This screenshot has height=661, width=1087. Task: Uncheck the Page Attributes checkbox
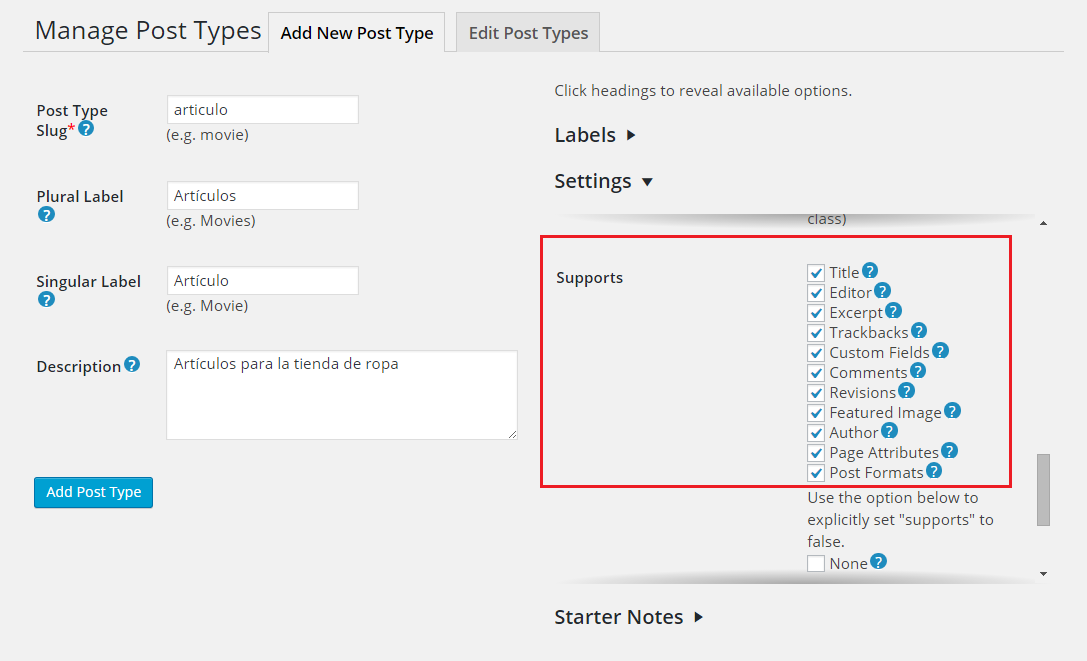(x=816, y=454)
